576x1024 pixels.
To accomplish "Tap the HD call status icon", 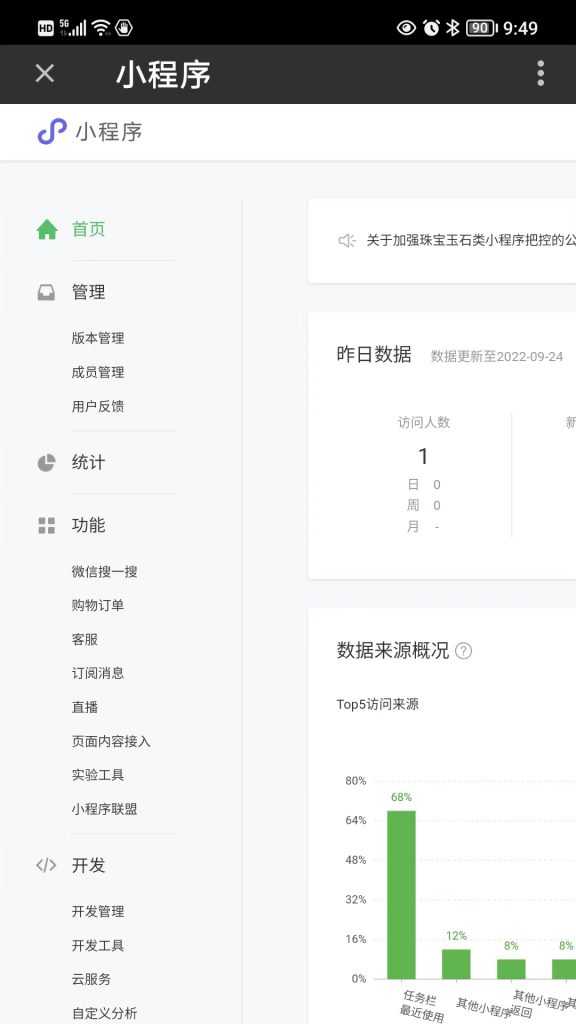I will [46, 28].
